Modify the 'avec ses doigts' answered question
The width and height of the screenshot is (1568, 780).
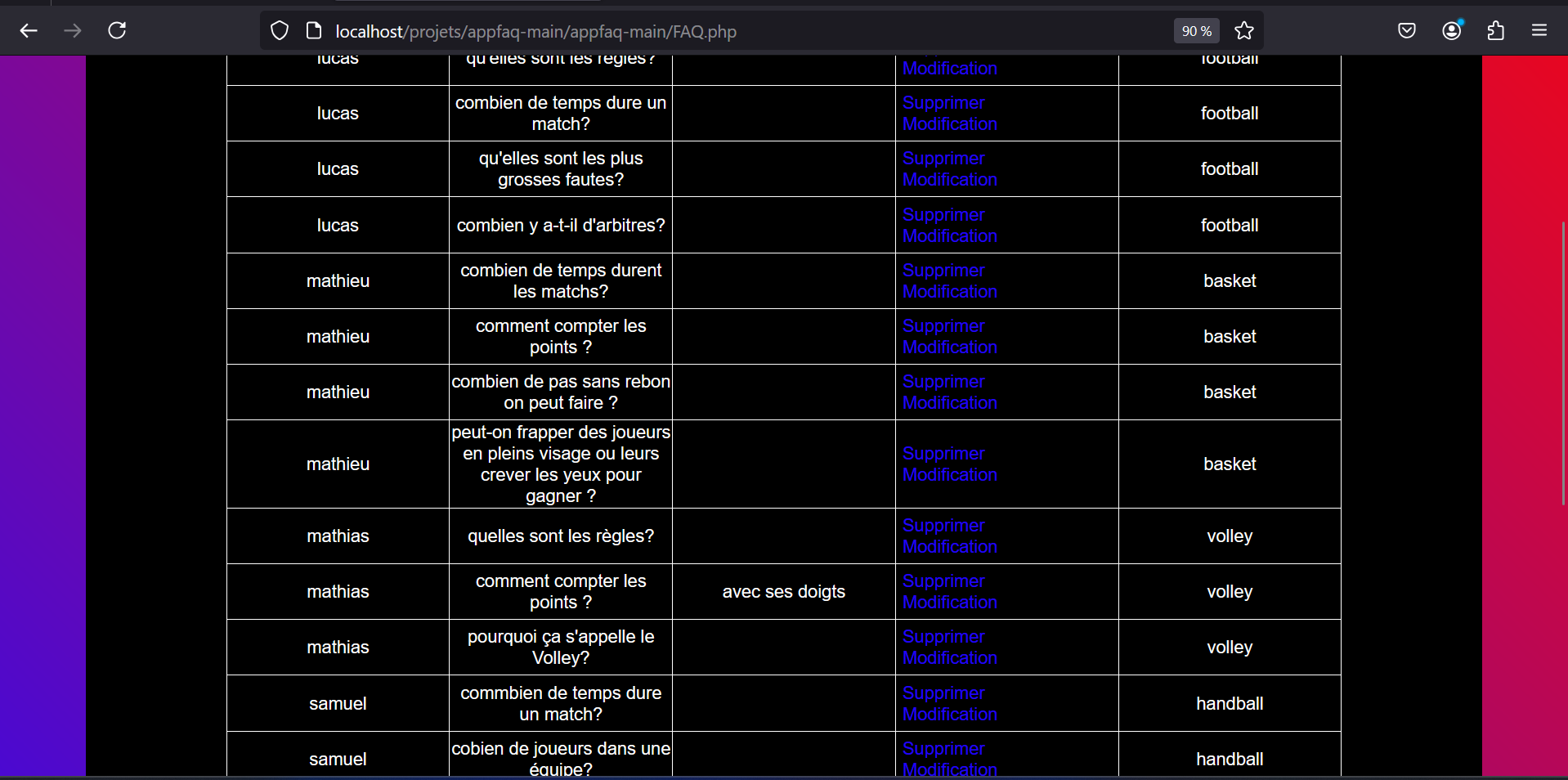click(x=949, y=603)
